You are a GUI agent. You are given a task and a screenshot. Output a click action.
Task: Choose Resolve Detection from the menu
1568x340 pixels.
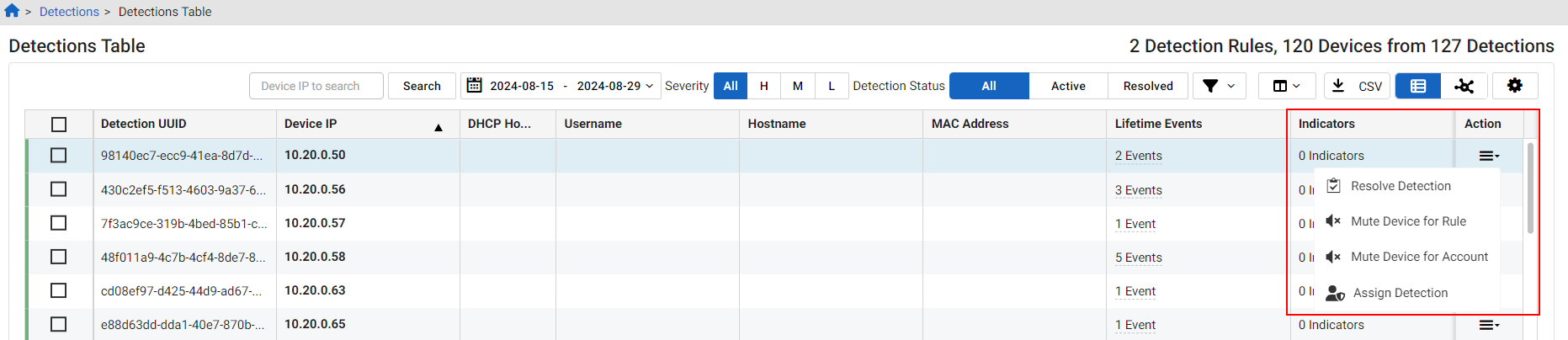pyautogui.click(x=1401, y=186)
